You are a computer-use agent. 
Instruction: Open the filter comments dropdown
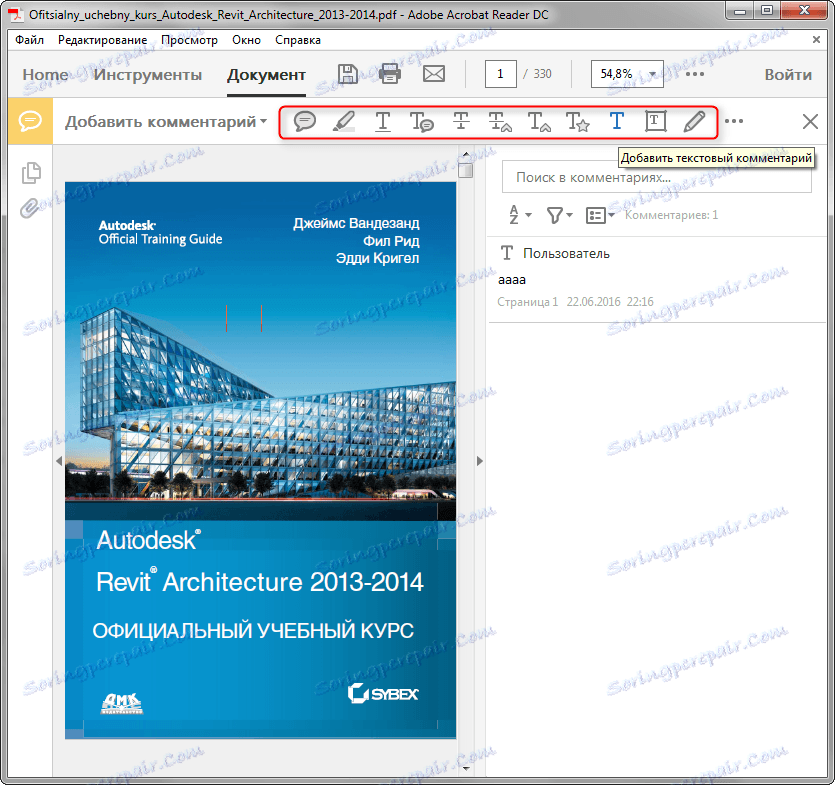pyautogui.click(x=559, y=215)
